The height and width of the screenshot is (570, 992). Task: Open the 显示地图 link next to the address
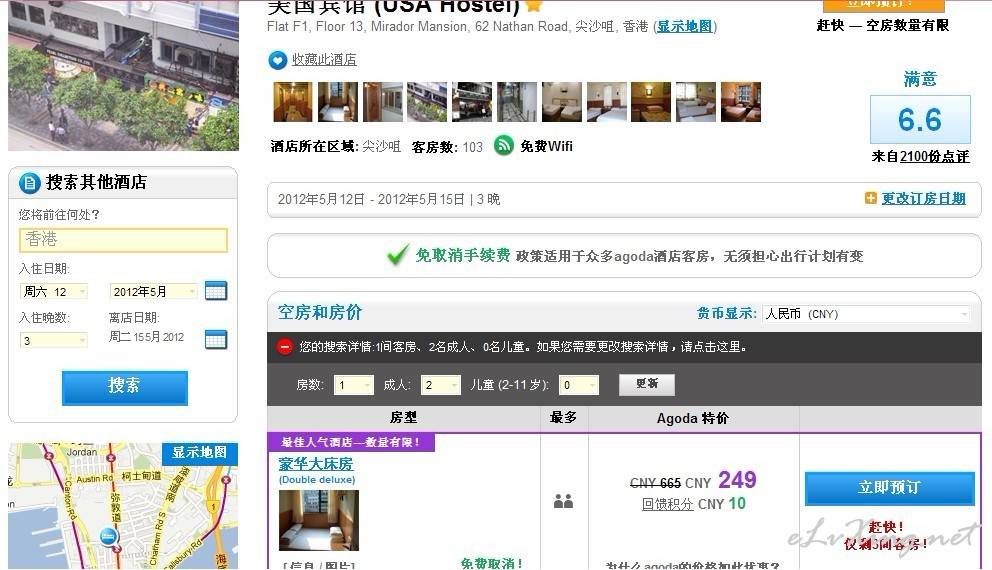pyautogui.click(x=685, y=27)
